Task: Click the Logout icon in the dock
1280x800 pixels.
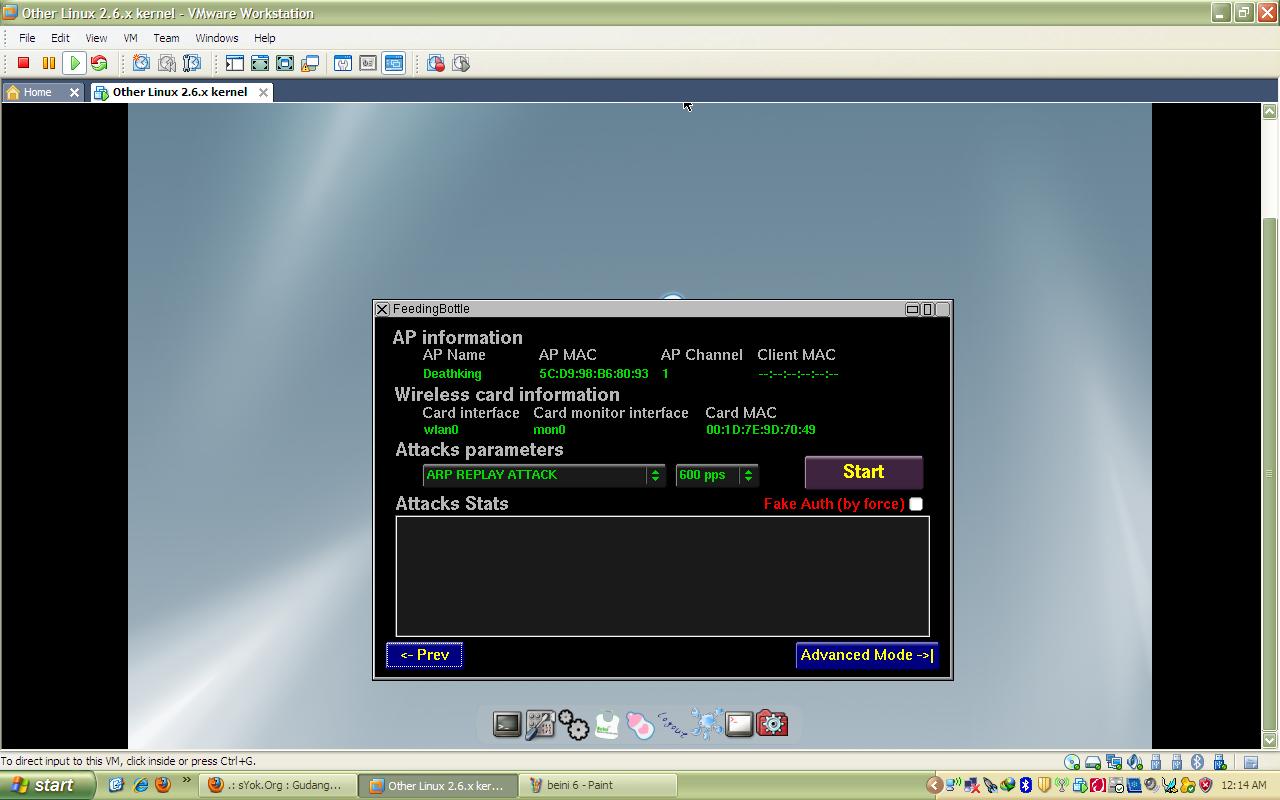Action: point(673,724)
